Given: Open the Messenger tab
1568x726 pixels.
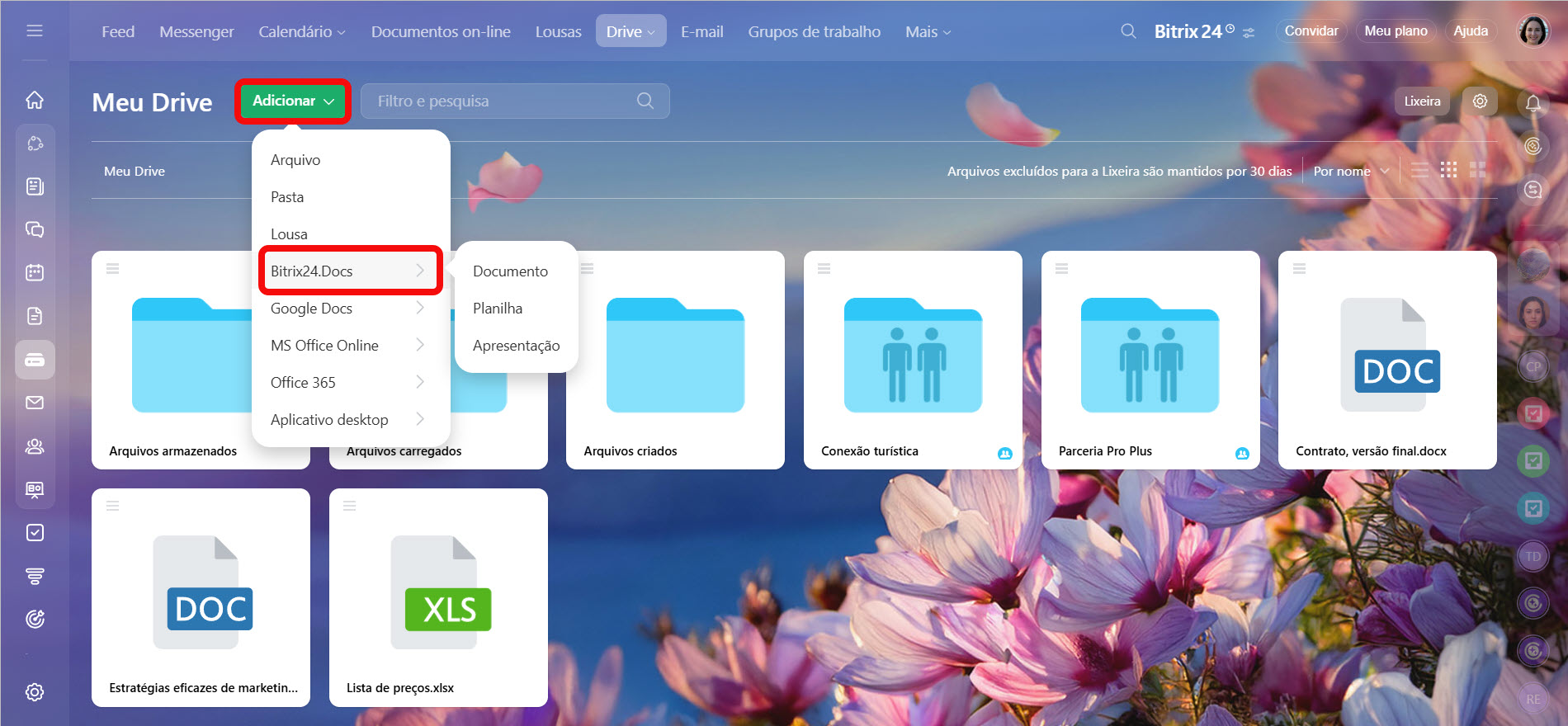Looking at the screenshot, I should (x=196, y=31).
